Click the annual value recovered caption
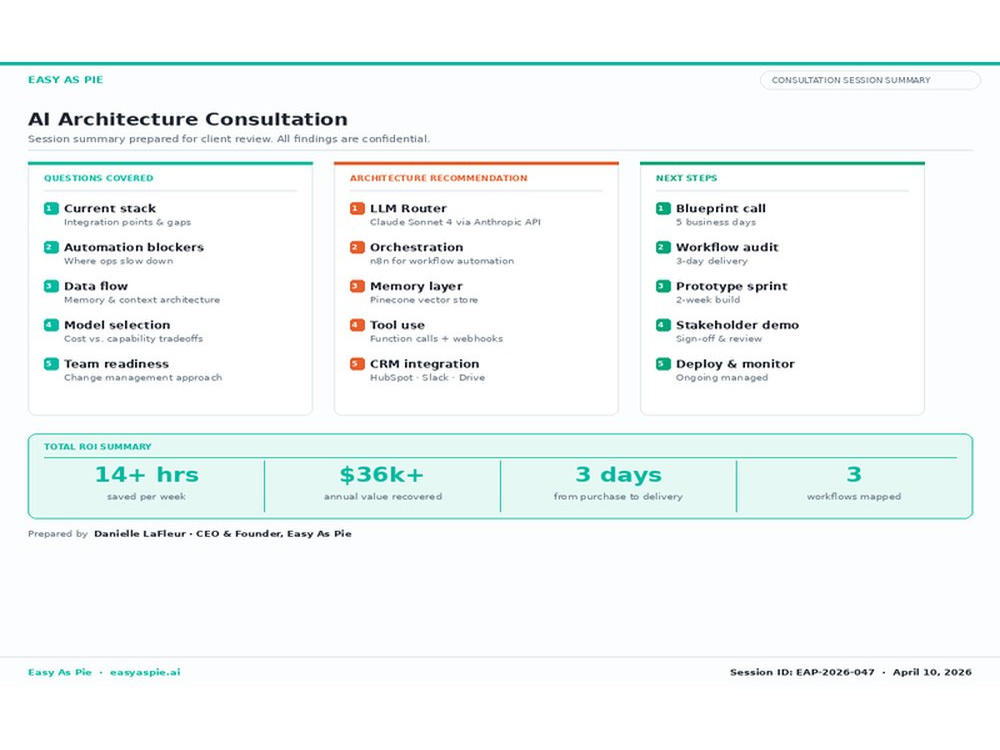Image resolution: width=1000 pixels, height=750 pixels. (x=383, y=496)
